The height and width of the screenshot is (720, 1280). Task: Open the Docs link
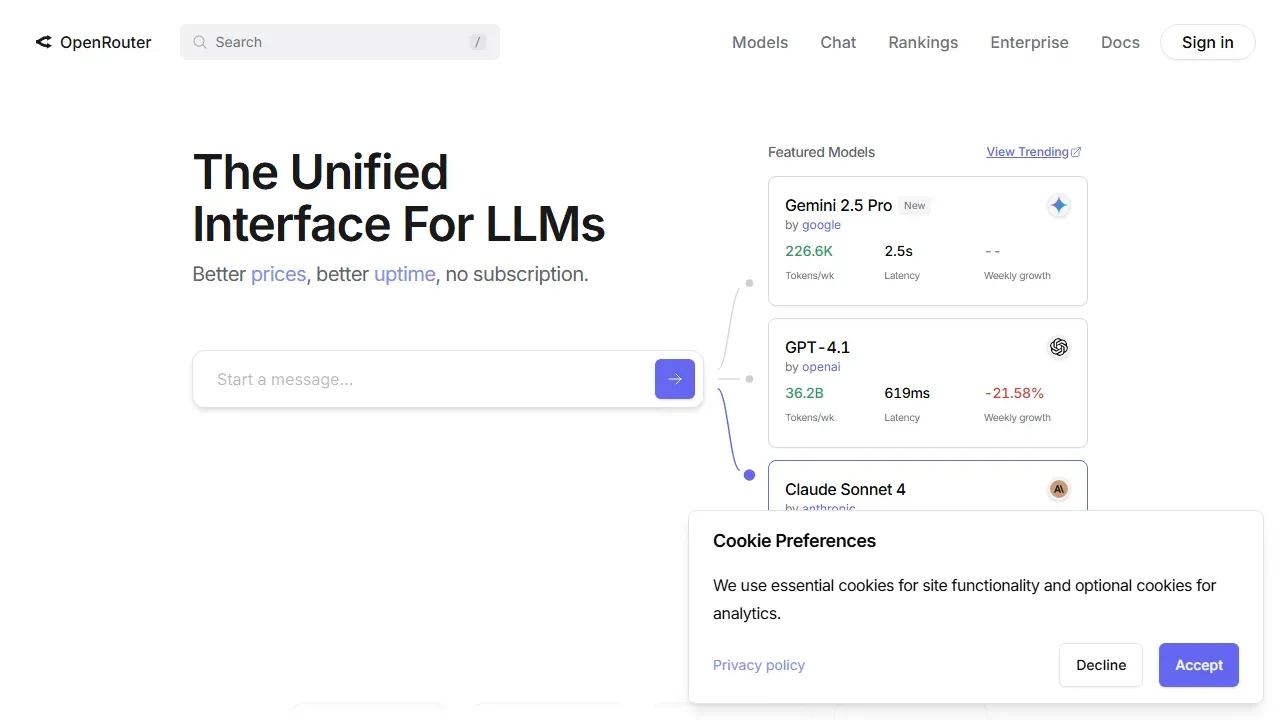click(1120, 42)
